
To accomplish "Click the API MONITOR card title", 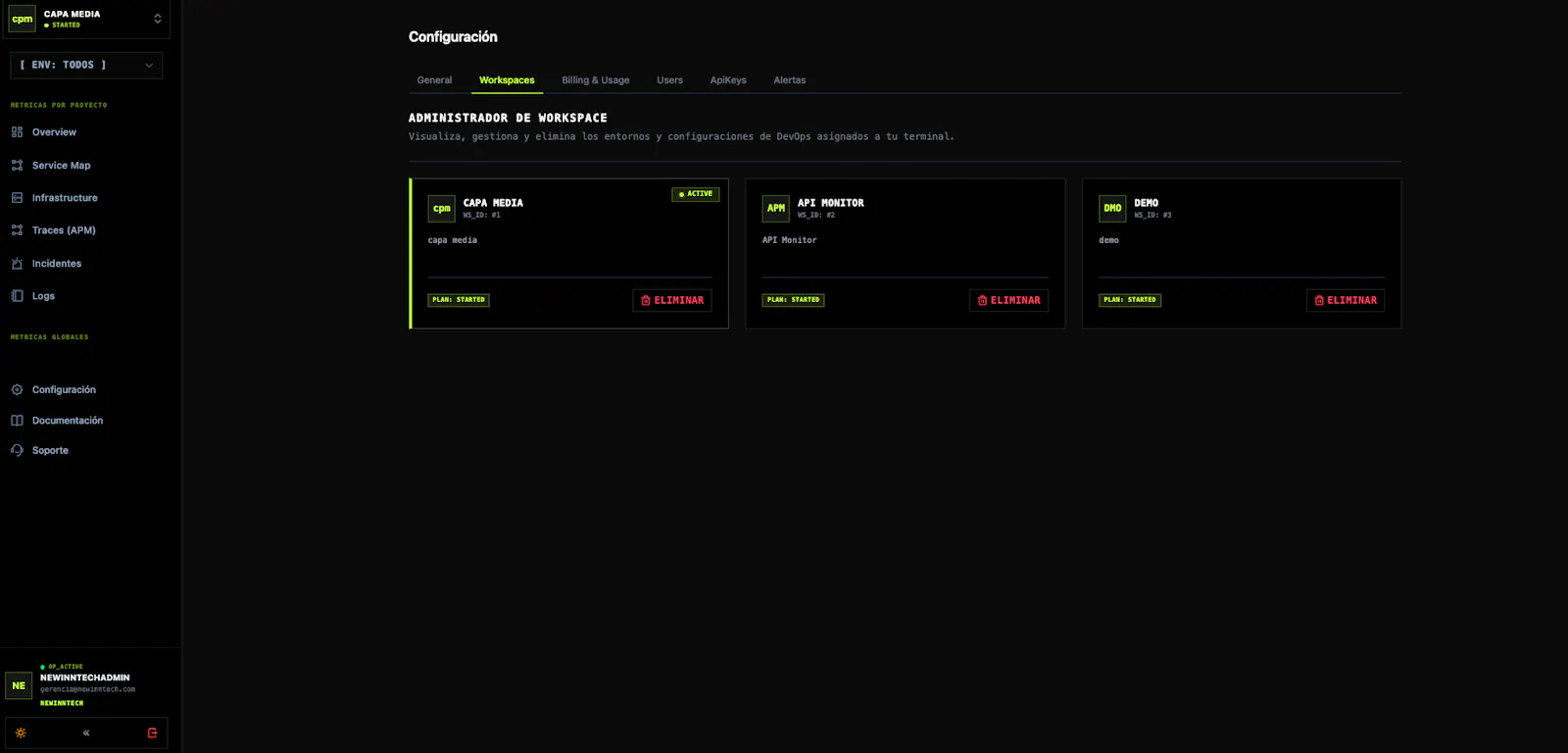I will 831,203.
